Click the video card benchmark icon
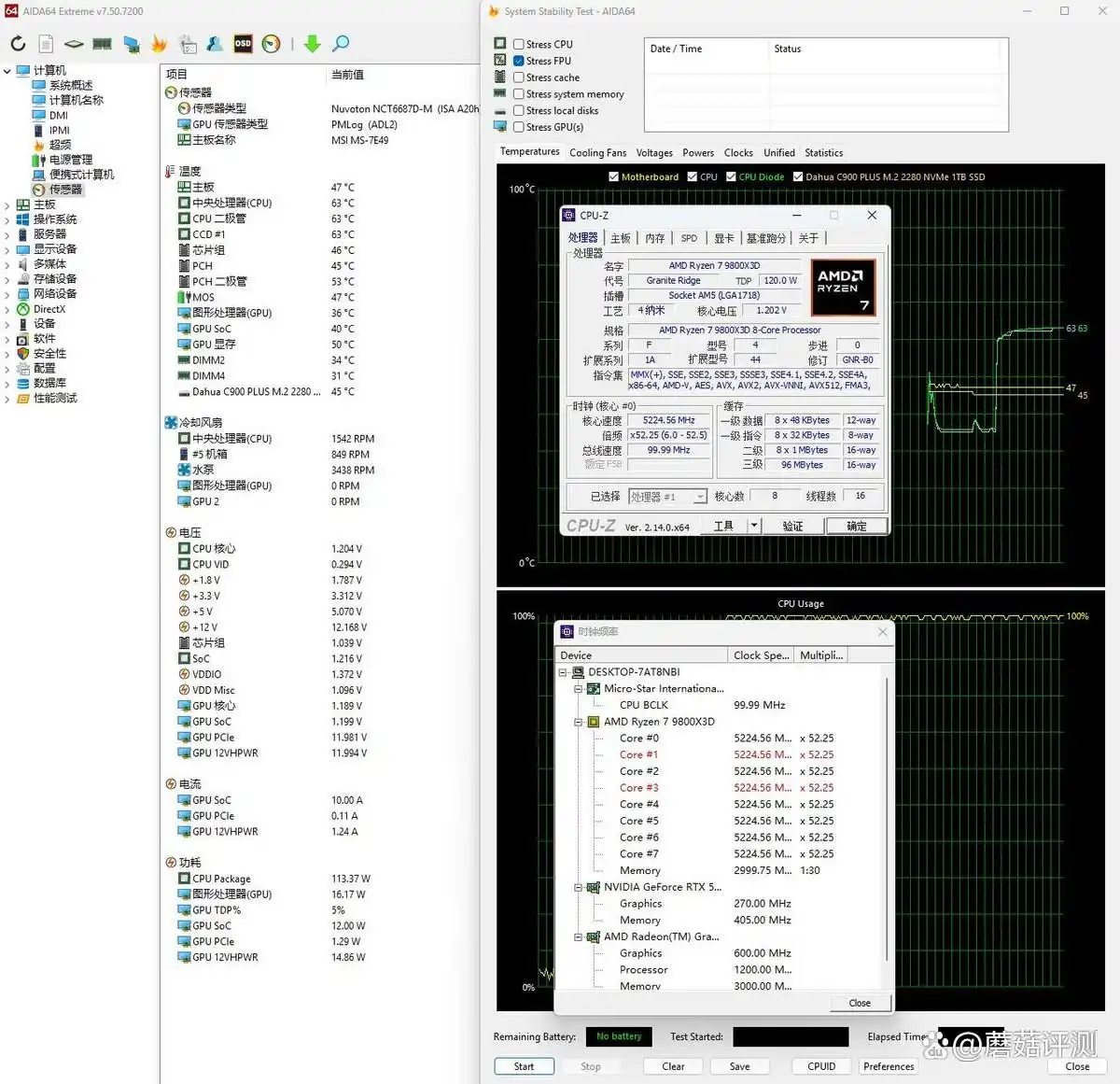The width and height of the screenshot is (1120, 1084). [x=131, y=43]
